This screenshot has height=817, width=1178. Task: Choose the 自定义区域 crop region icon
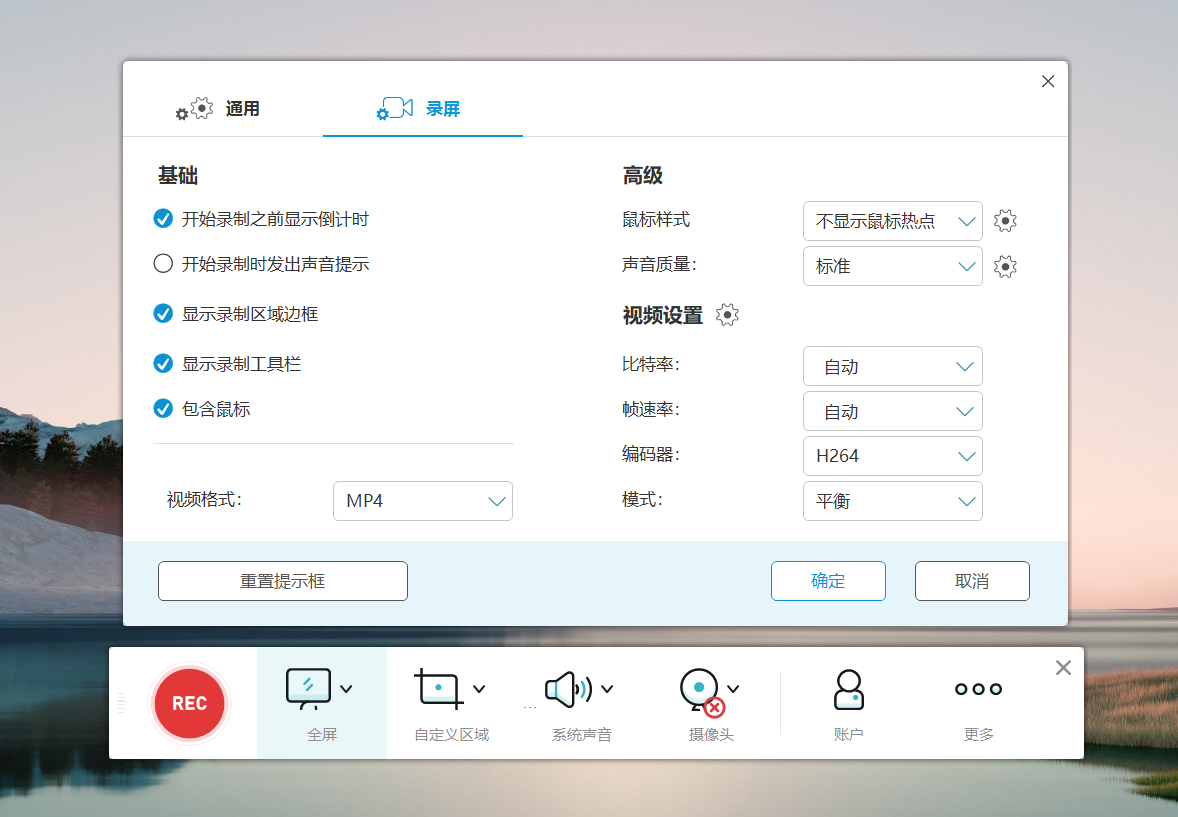438,688
